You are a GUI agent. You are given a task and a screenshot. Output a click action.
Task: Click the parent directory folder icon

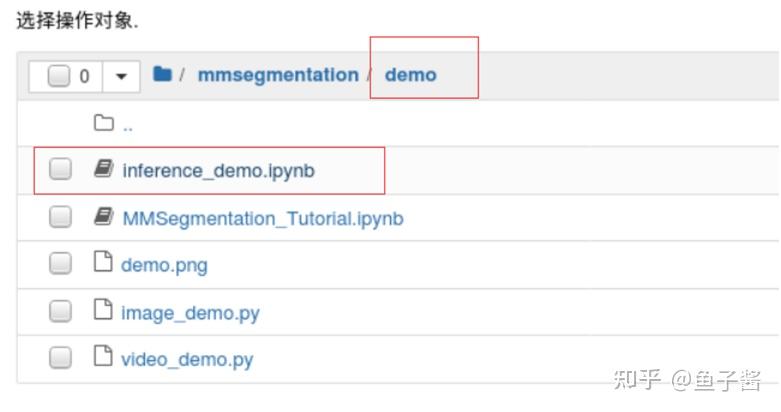(x=103, y=123)
